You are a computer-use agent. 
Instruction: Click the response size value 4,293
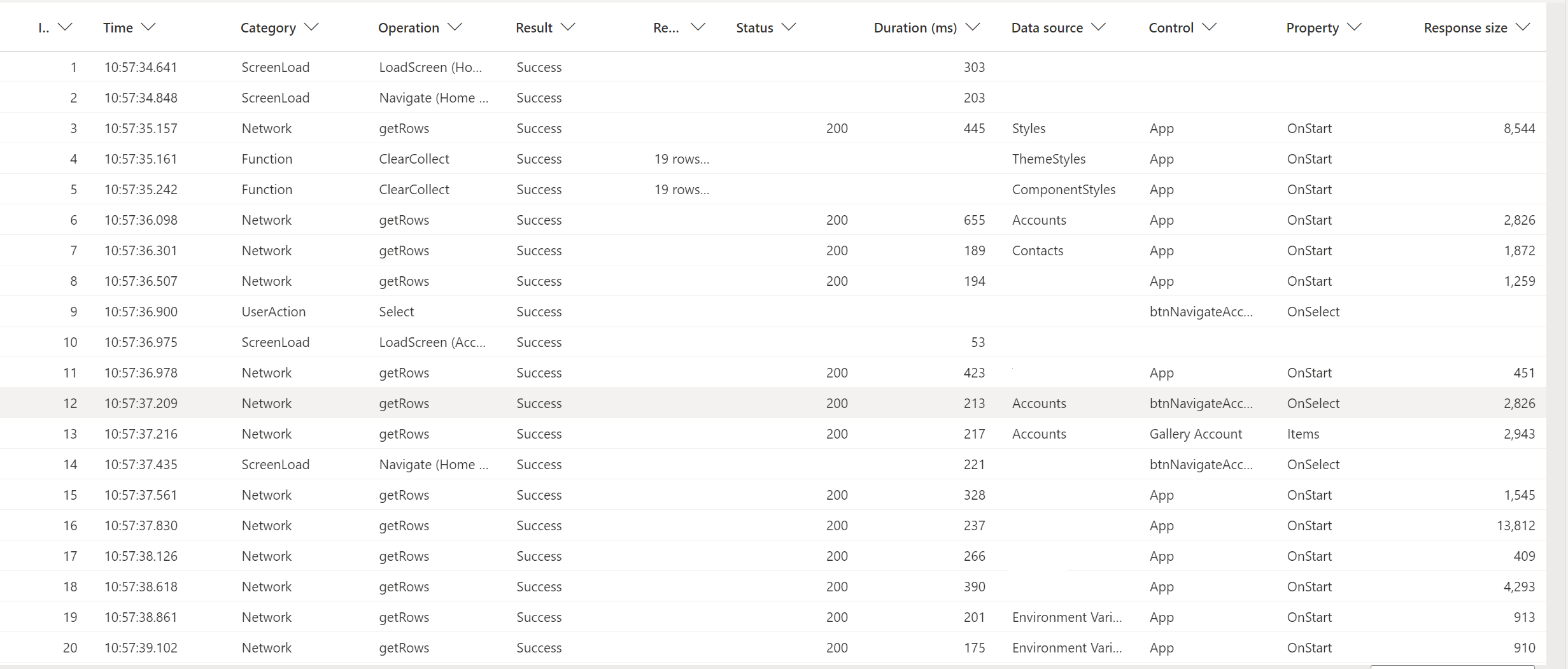[x=1519, y=587]
